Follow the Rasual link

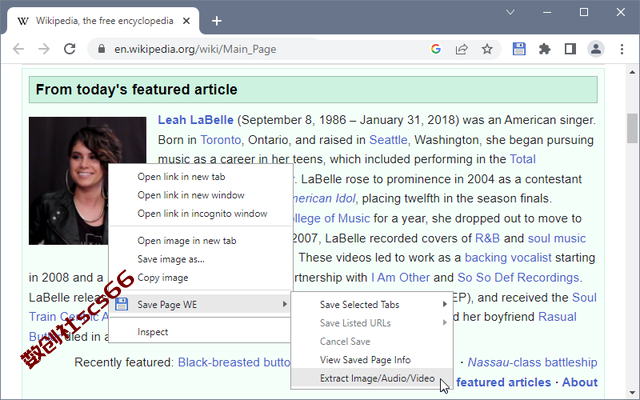point(557,317)
